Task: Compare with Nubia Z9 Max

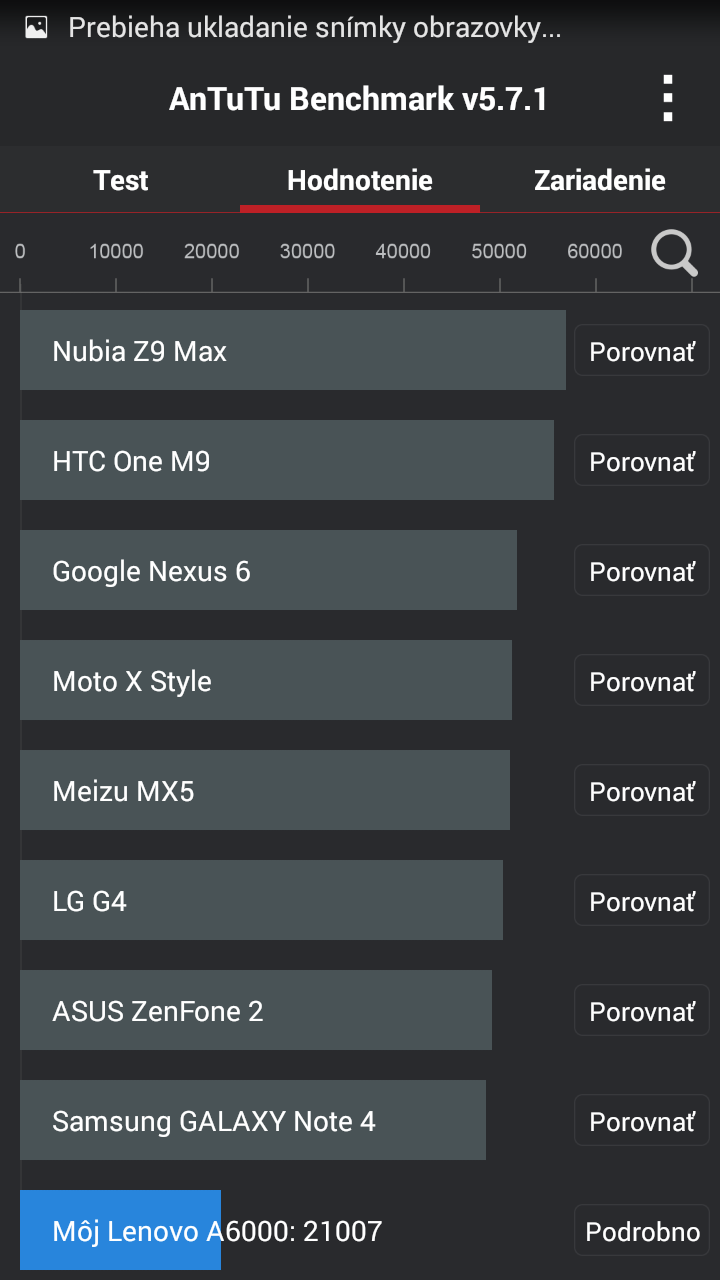Action: 641,351
